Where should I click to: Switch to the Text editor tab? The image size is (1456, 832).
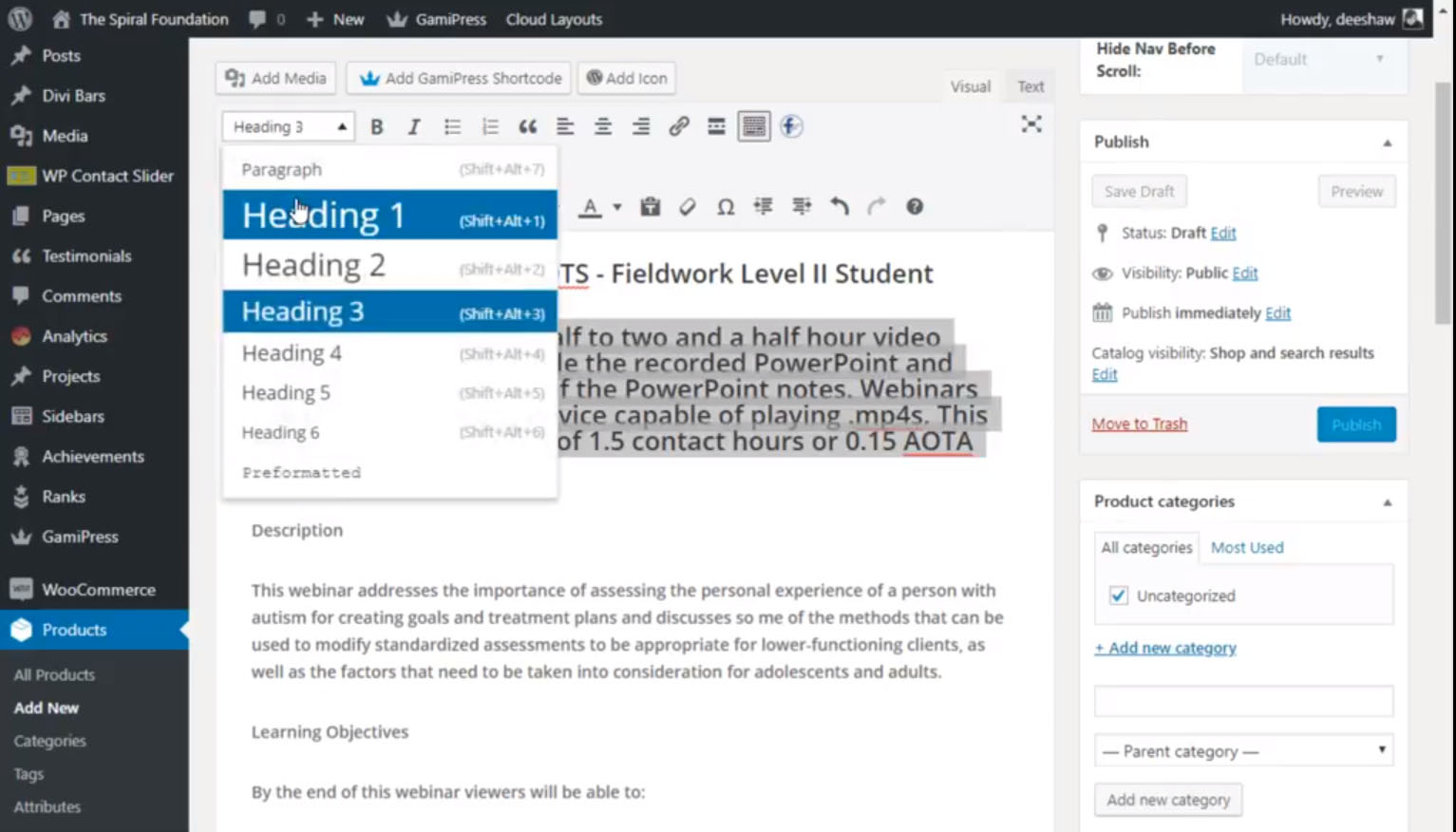[1030, 86]
